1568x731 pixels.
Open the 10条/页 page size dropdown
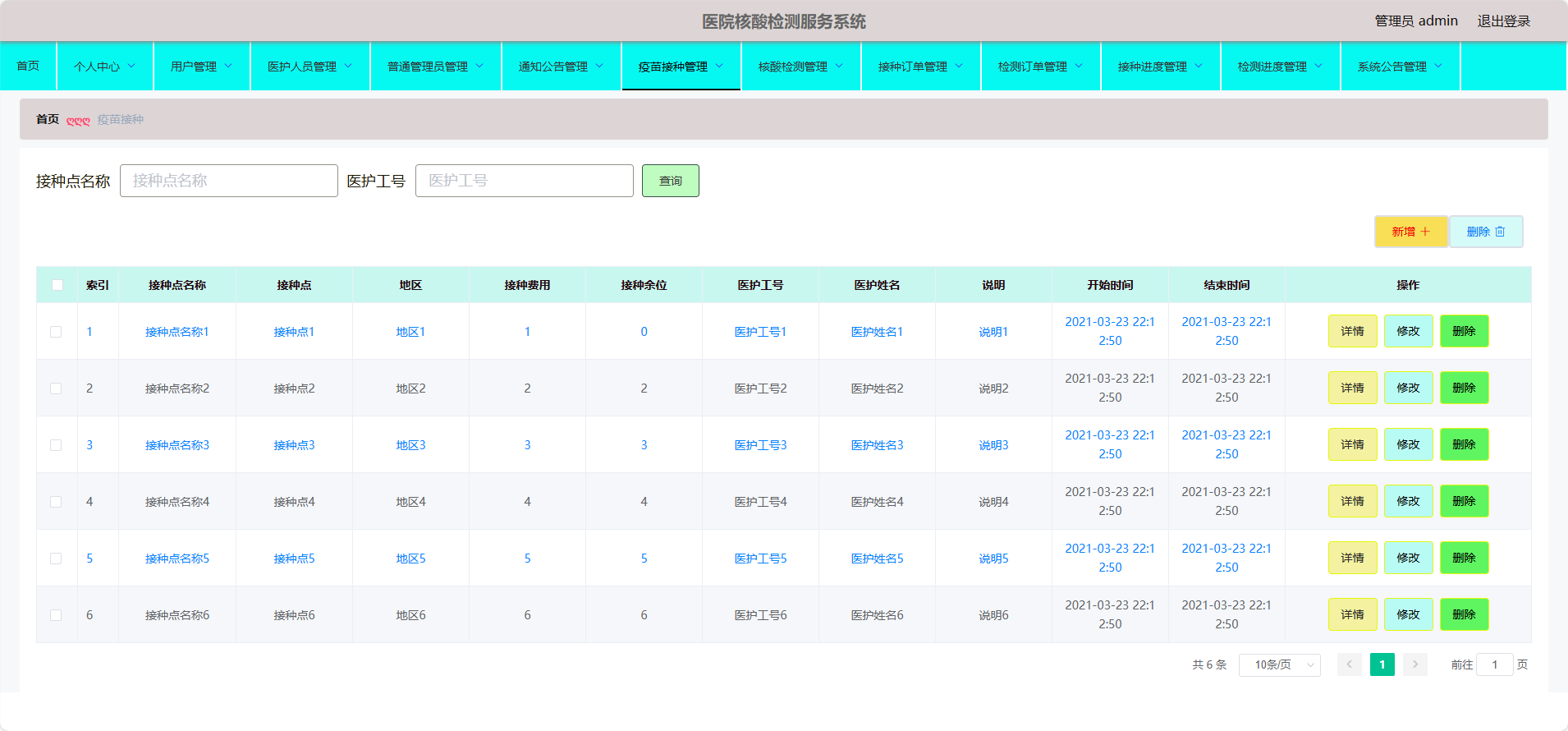(x=1279, y=664)
